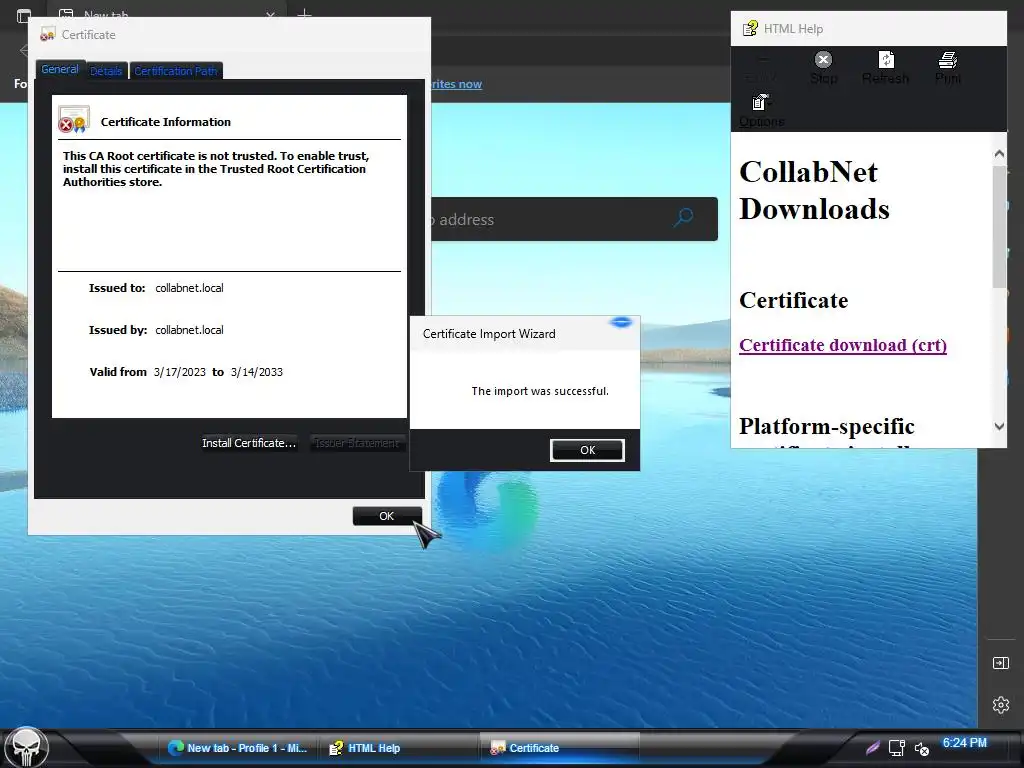Click the 6:24 PM taskbar clock
The image size is (1024, 768).
(964, 743)
